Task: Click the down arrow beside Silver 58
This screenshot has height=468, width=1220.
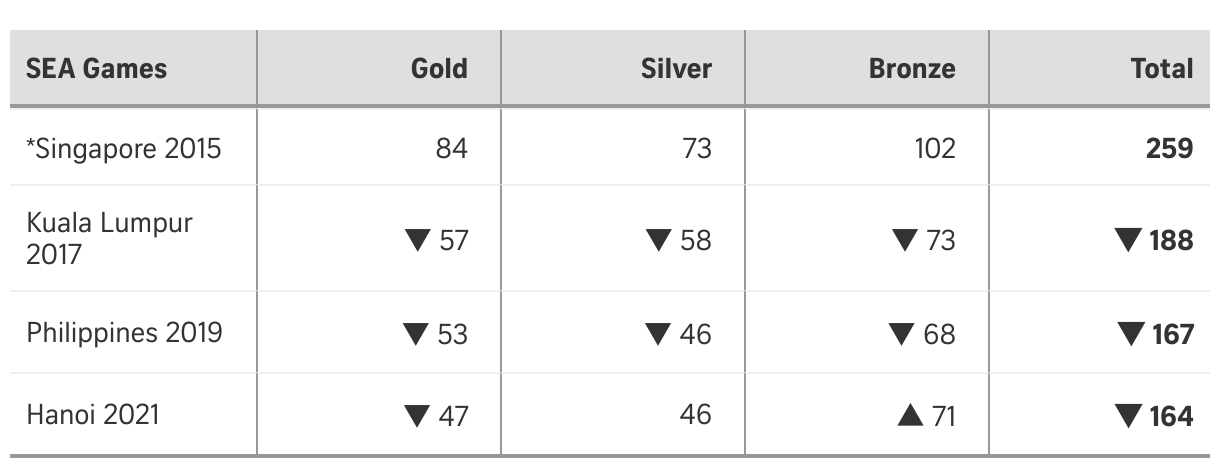Action: [658, 240]
